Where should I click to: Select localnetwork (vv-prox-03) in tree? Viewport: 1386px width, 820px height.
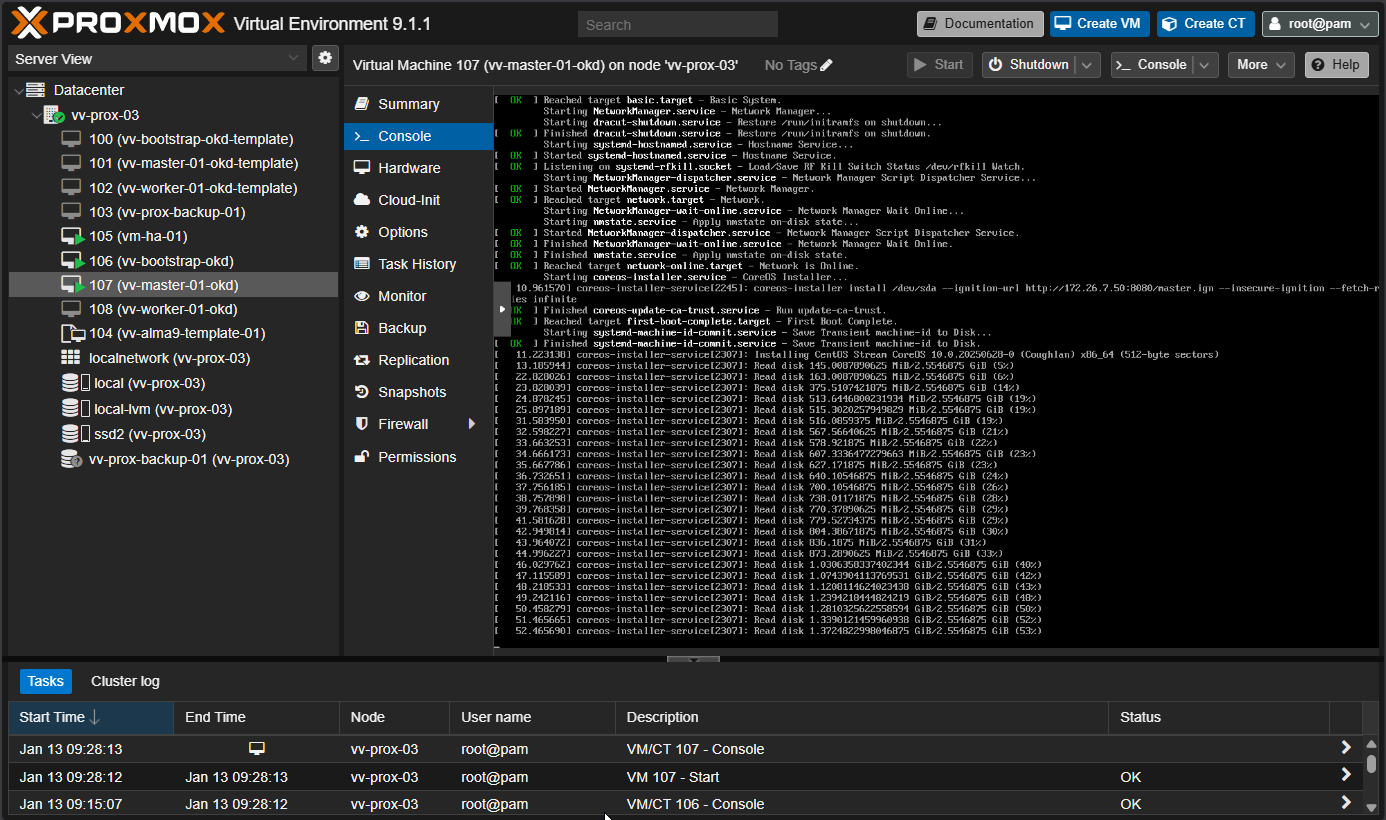coord(169,358)
